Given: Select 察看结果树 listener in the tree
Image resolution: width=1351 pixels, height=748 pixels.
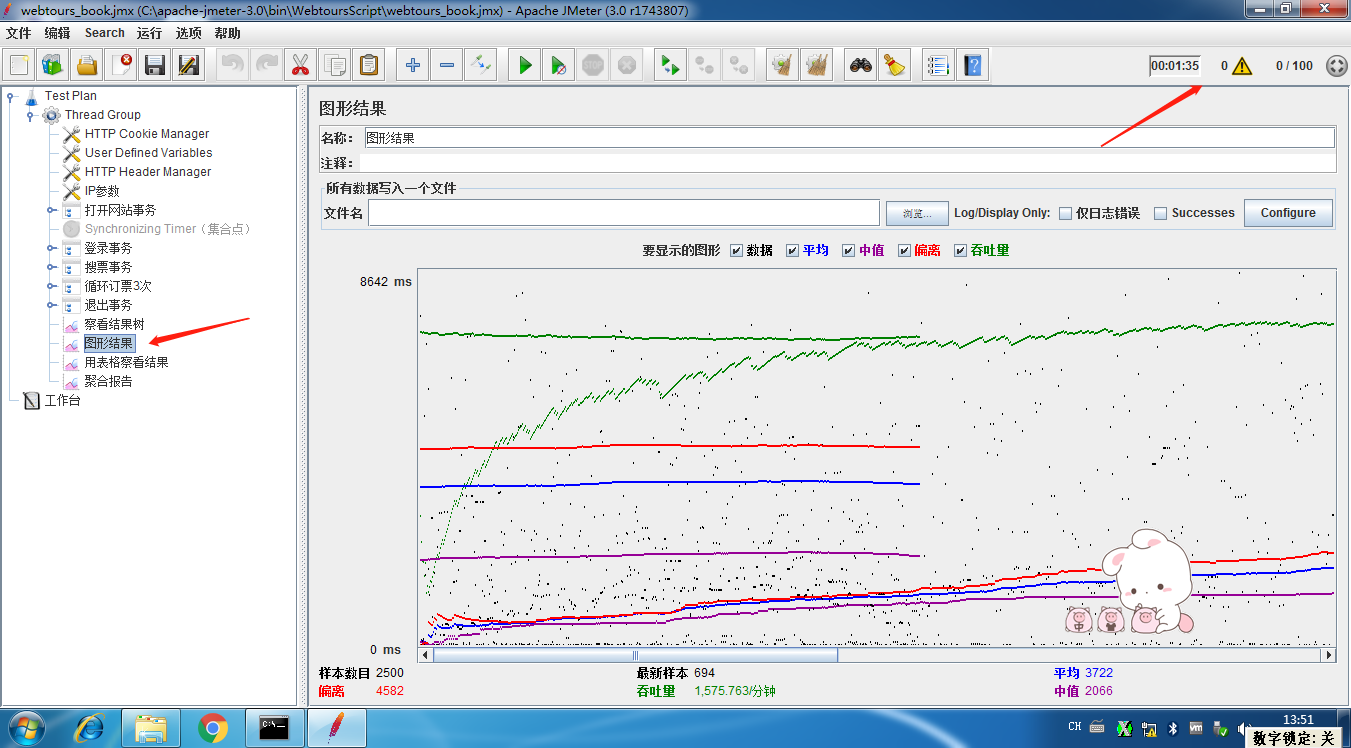Looking at the screenshot, I should click(x=114, y=324).
